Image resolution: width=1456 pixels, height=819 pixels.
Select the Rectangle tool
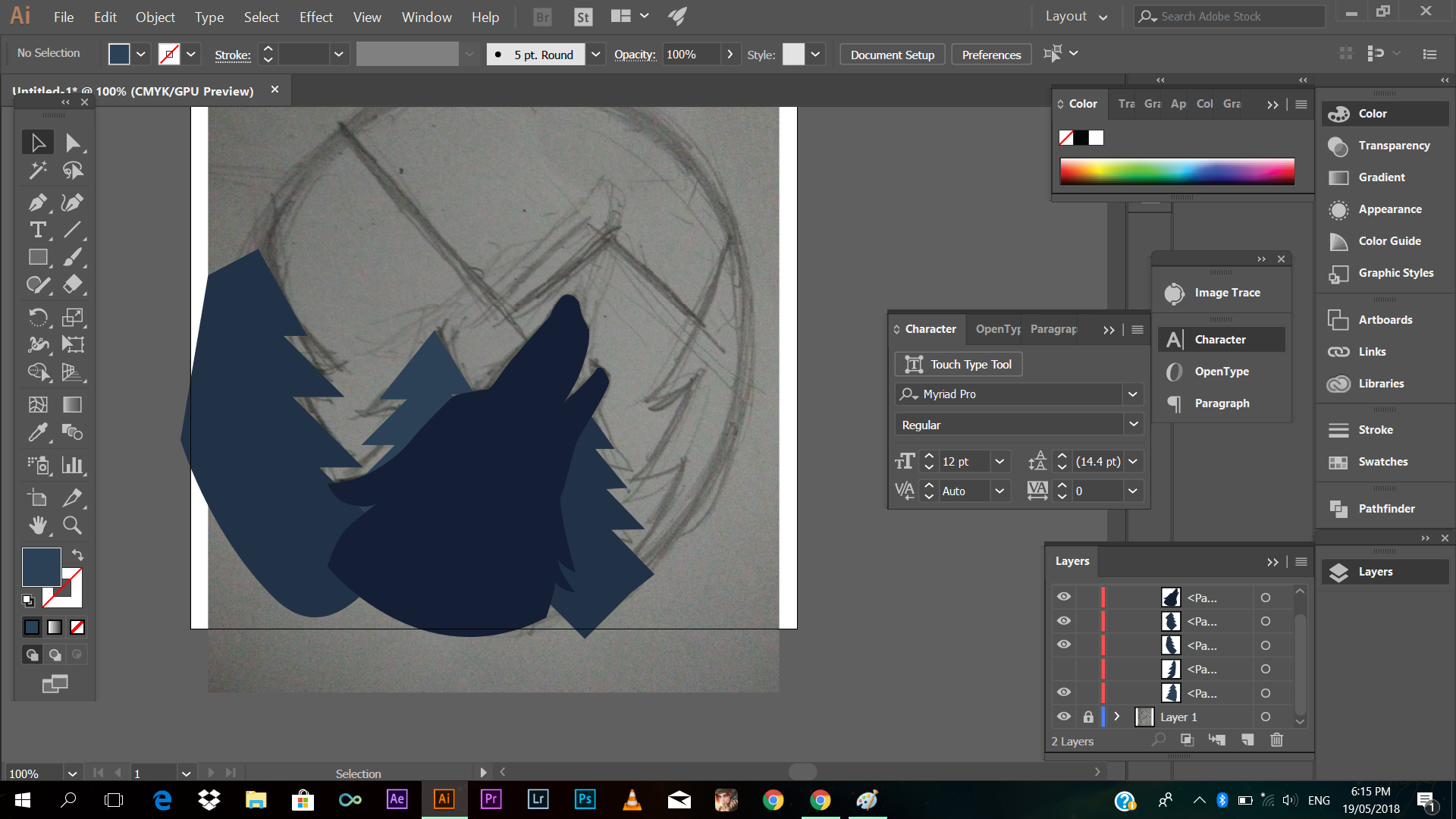(x=38, y=257)
